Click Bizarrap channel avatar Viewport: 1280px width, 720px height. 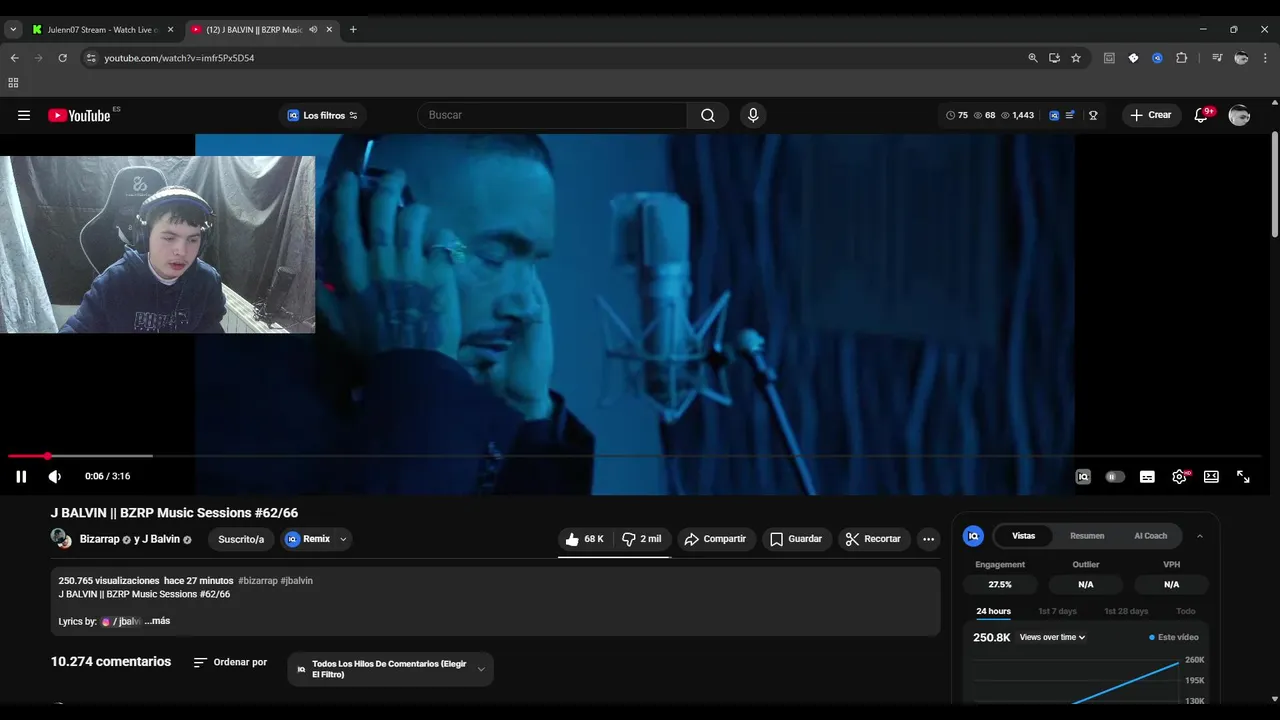(61, 539)
